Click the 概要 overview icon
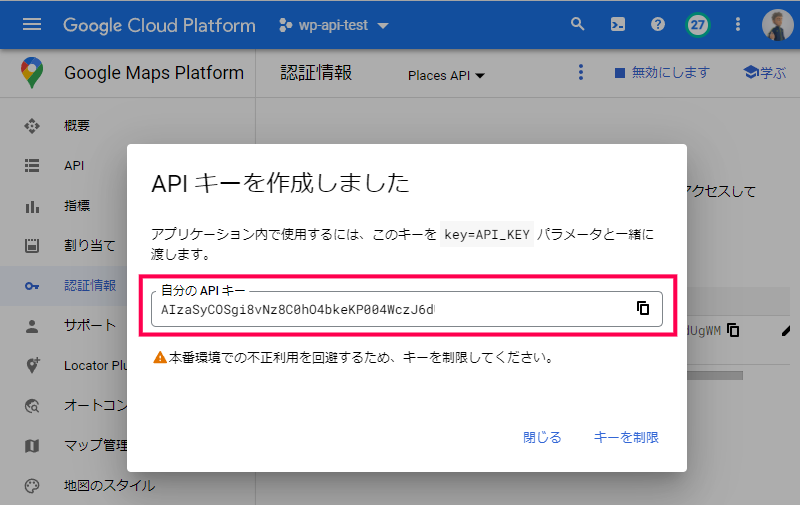Screen dimensions: 800x505 (32, 125)
